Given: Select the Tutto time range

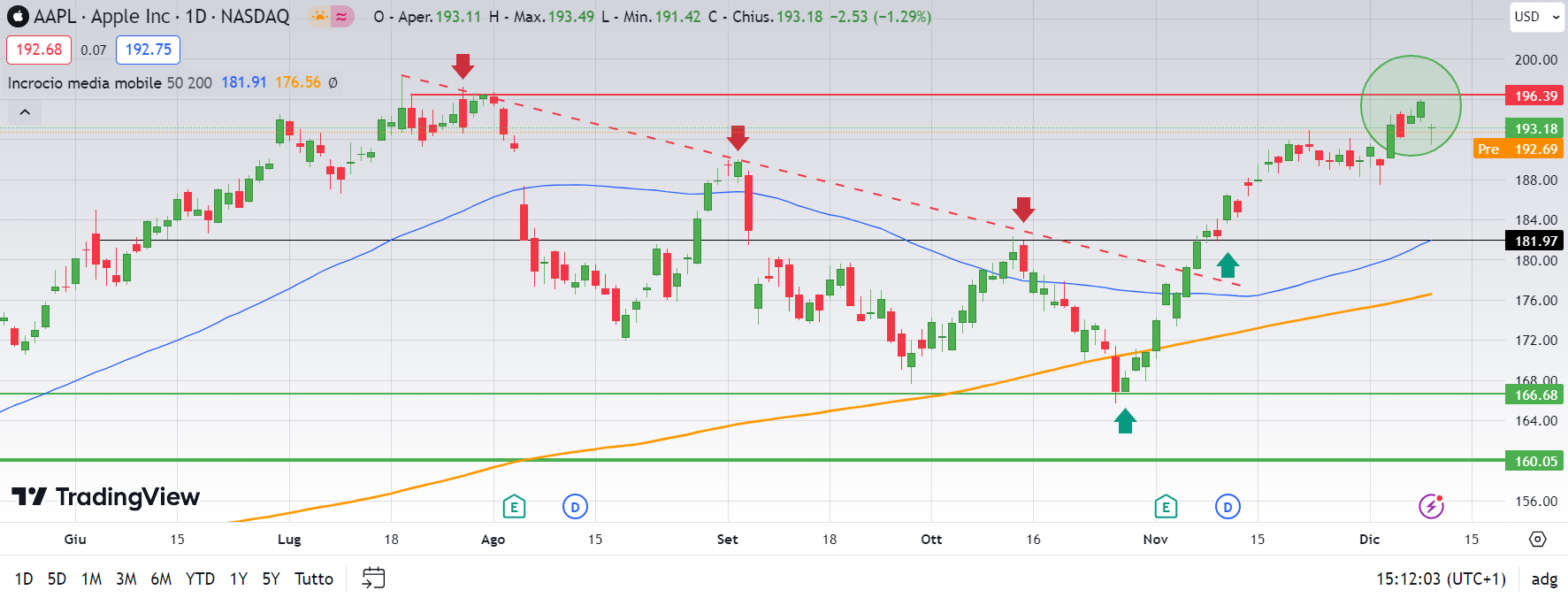Looking at the screenshot, I should (x=314, y=579).
